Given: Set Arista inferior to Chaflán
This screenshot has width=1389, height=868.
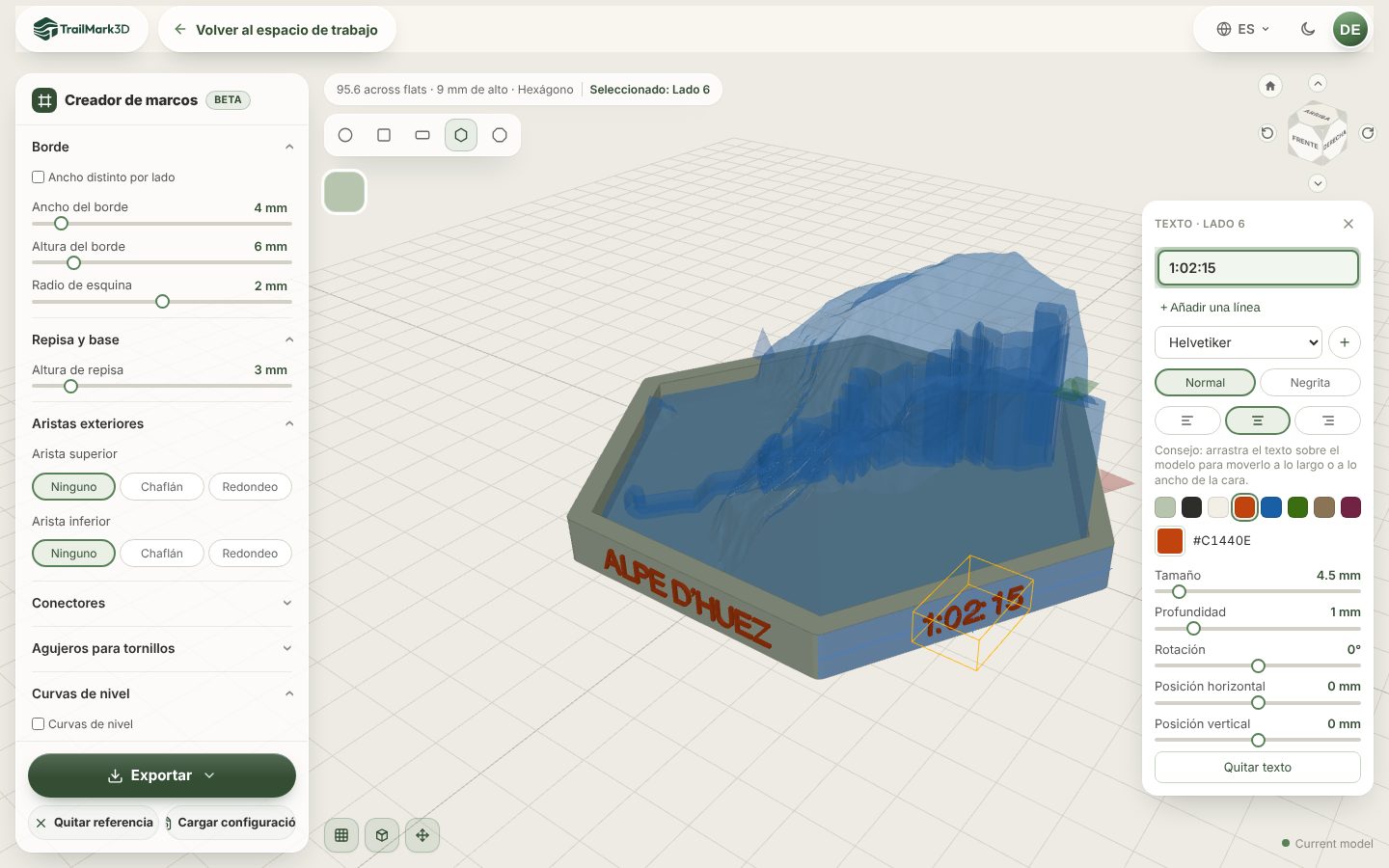Looking at the screenshot, I should [x=162, y=554].
